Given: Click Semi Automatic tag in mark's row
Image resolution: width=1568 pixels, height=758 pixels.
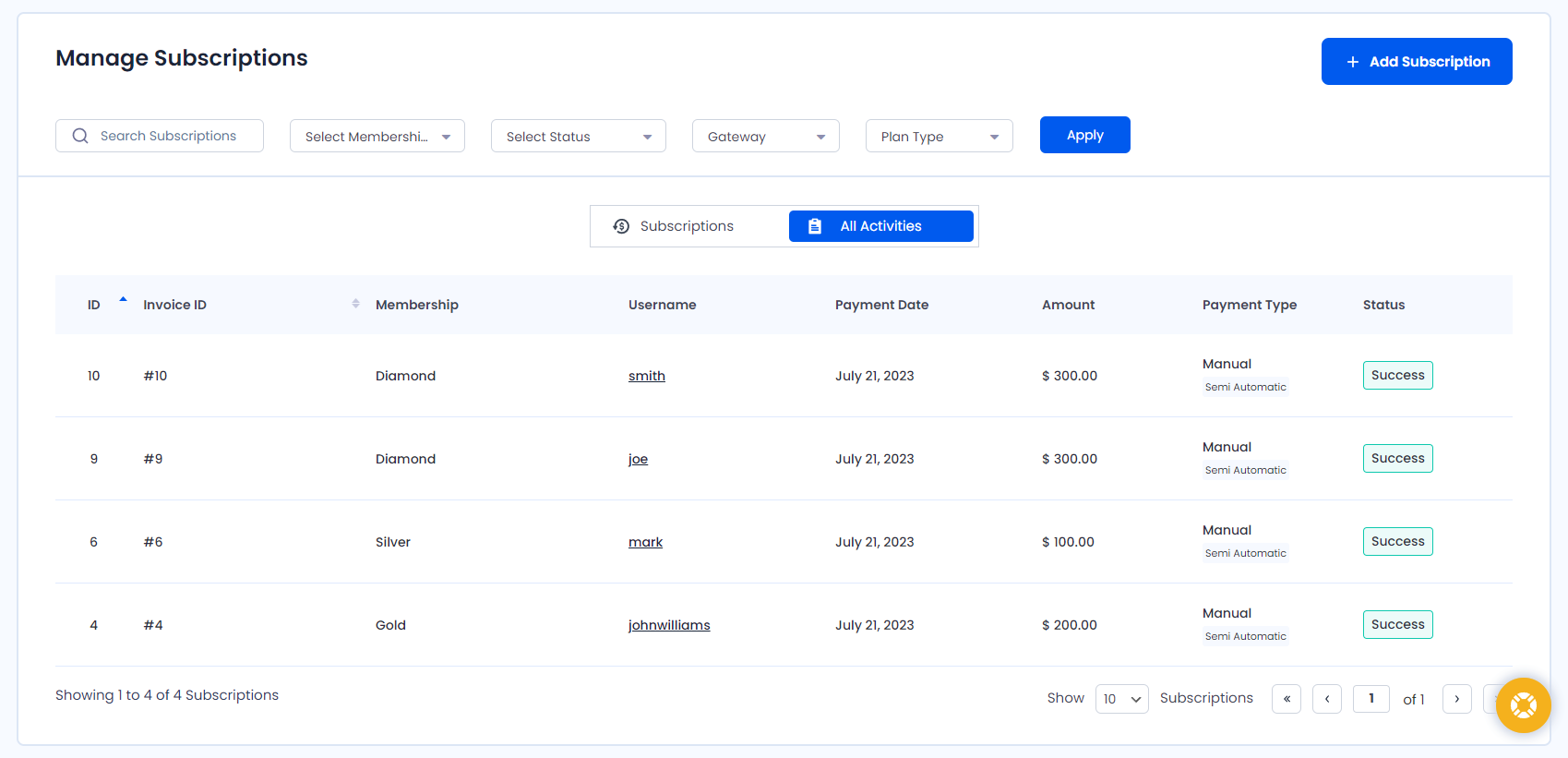Looking at the screenshot, I should [x=1246, y=553].
